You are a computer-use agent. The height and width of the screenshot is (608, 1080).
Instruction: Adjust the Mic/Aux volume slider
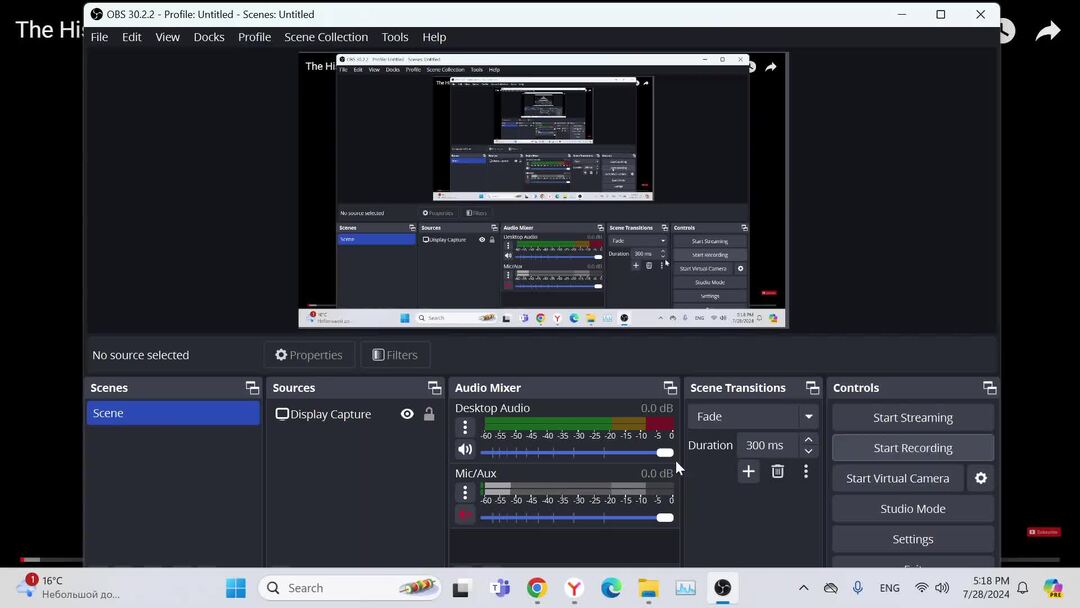click(x=577, y=517)
